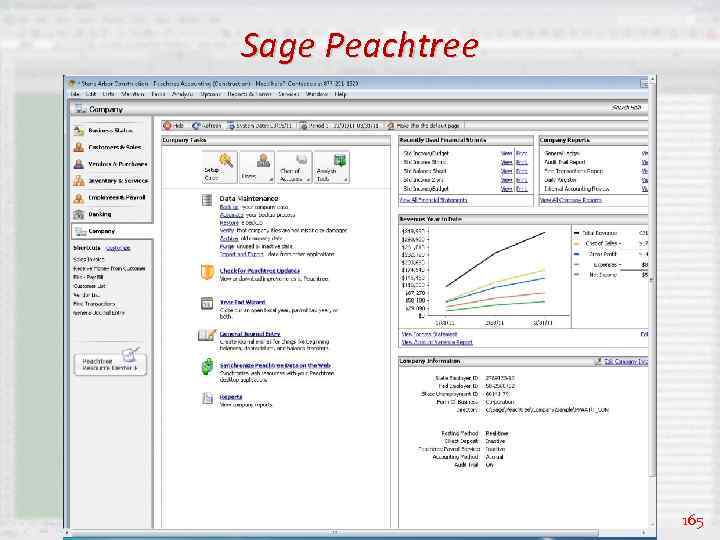Open the Options menu

pos(210,94)
